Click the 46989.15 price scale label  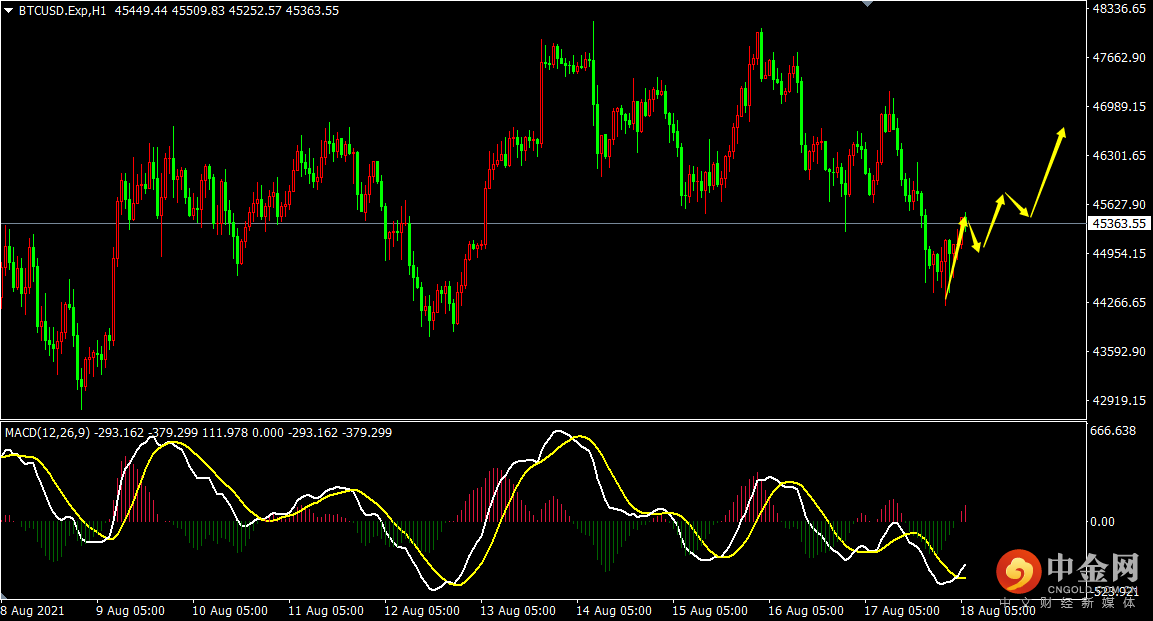[1117, 107]
